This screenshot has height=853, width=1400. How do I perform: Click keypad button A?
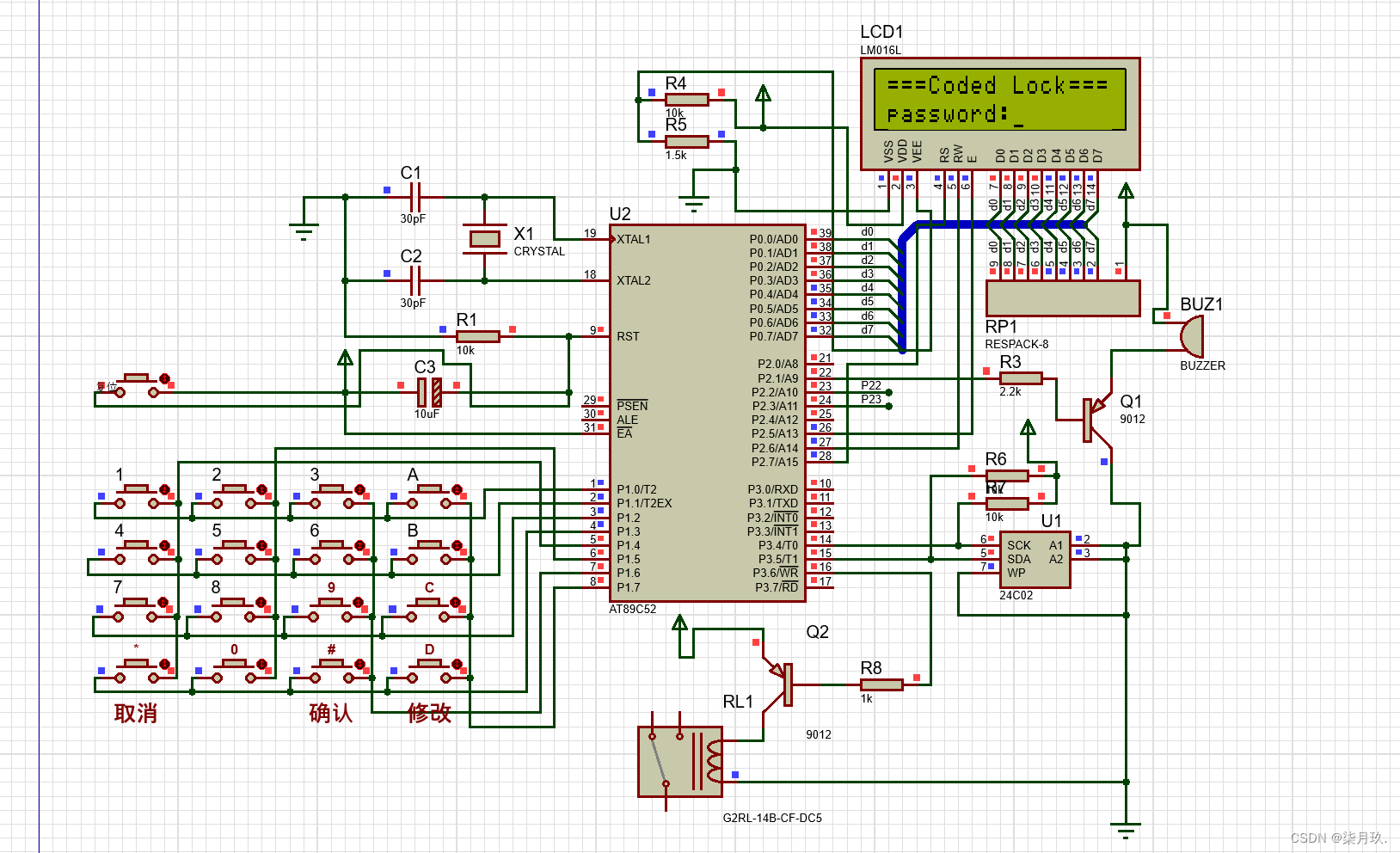429,495
